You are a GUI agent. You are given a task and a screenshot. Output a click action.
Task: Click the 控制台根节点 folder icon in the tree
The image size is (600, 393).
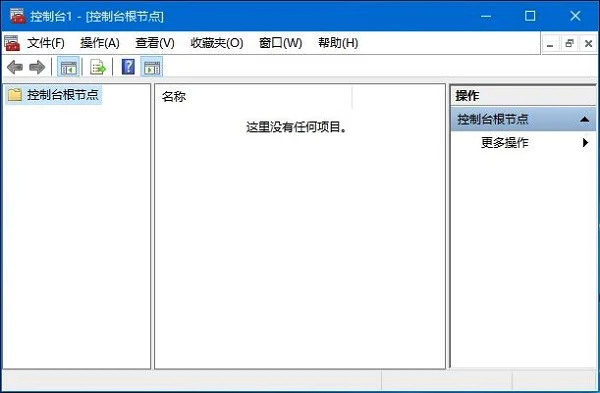(15, 95)
